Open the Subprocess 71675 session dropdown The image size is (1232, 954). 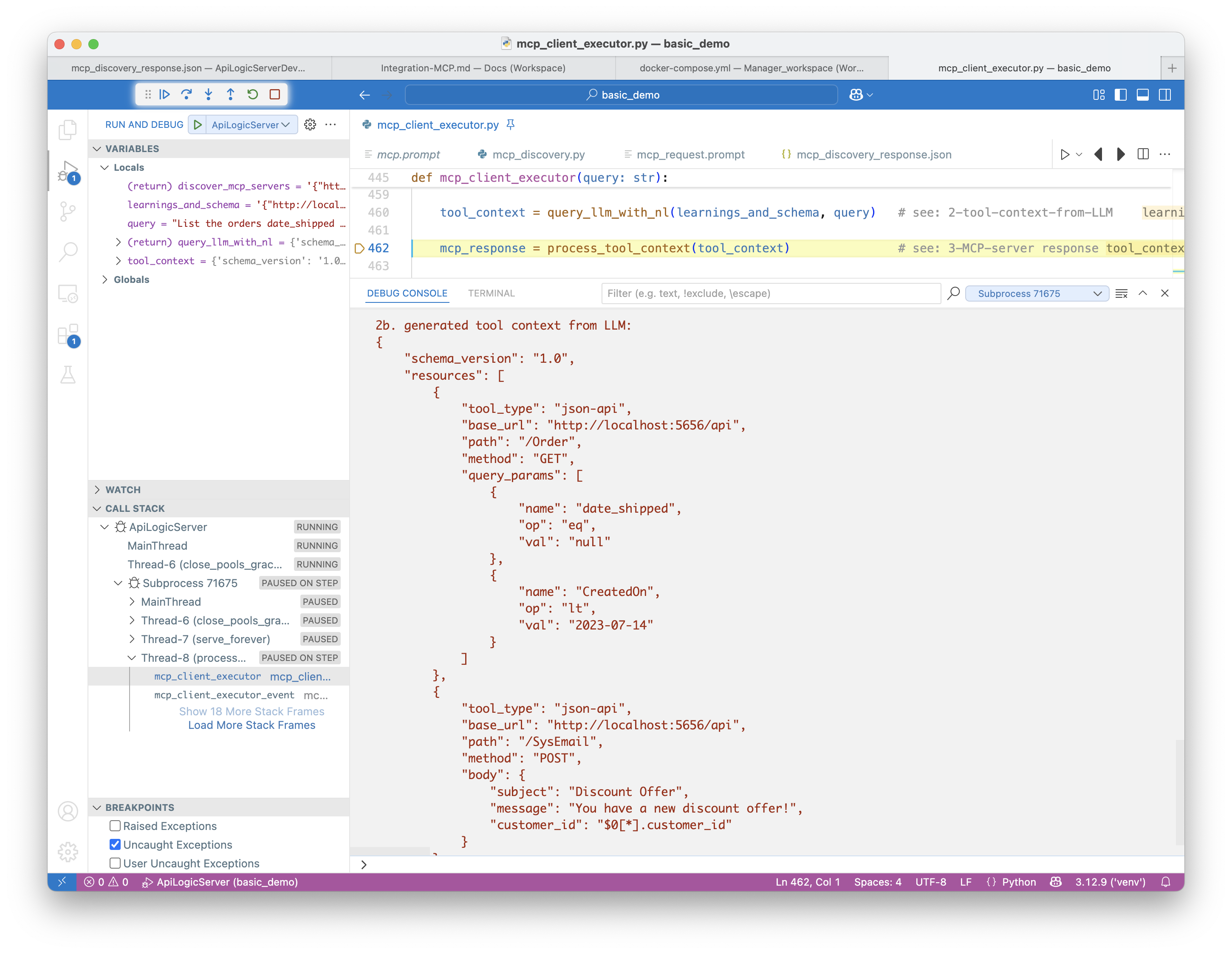click(1037, 294)
